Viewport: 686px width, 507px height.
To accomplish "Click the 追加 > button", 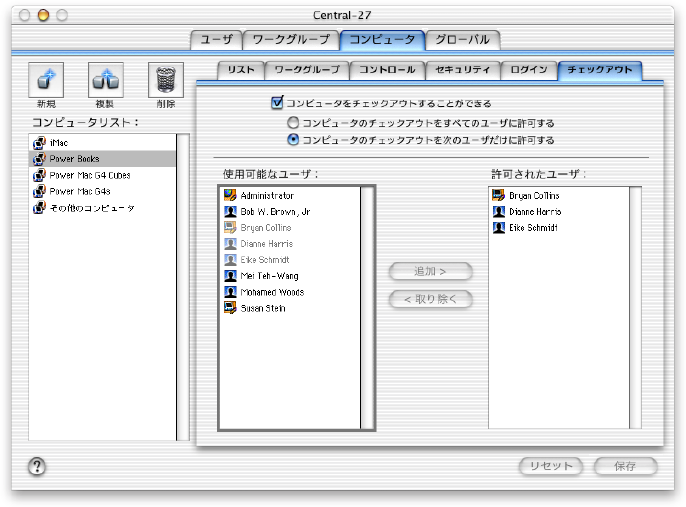I will pos(430,271).
